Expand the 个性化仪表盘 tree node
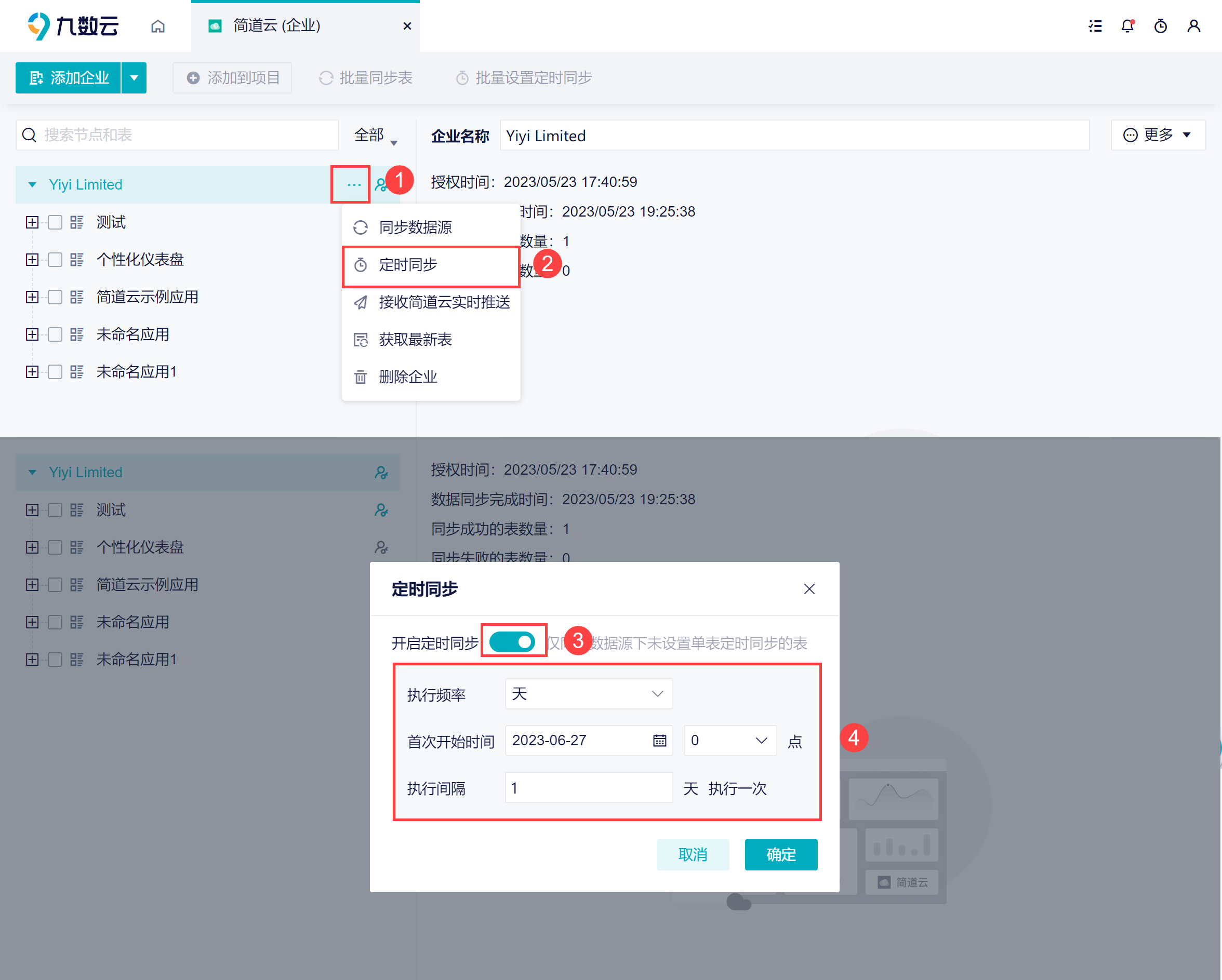Screen dimensions: 1222x980 [x=32, y=260]
